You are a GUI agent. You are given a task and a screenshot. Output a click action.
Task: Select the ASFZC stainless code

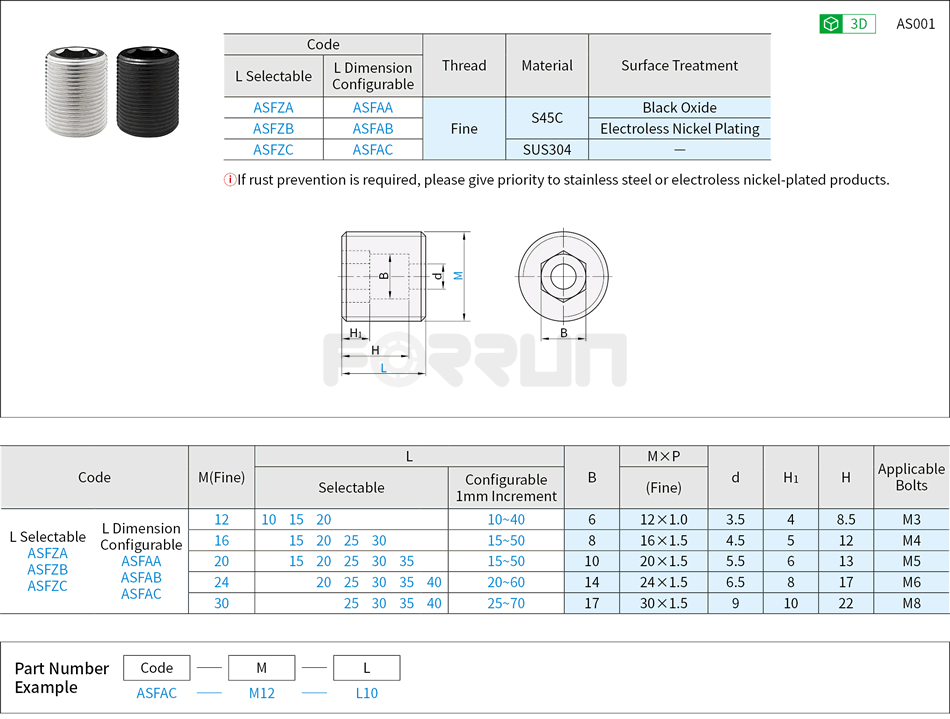coord(273,149)
